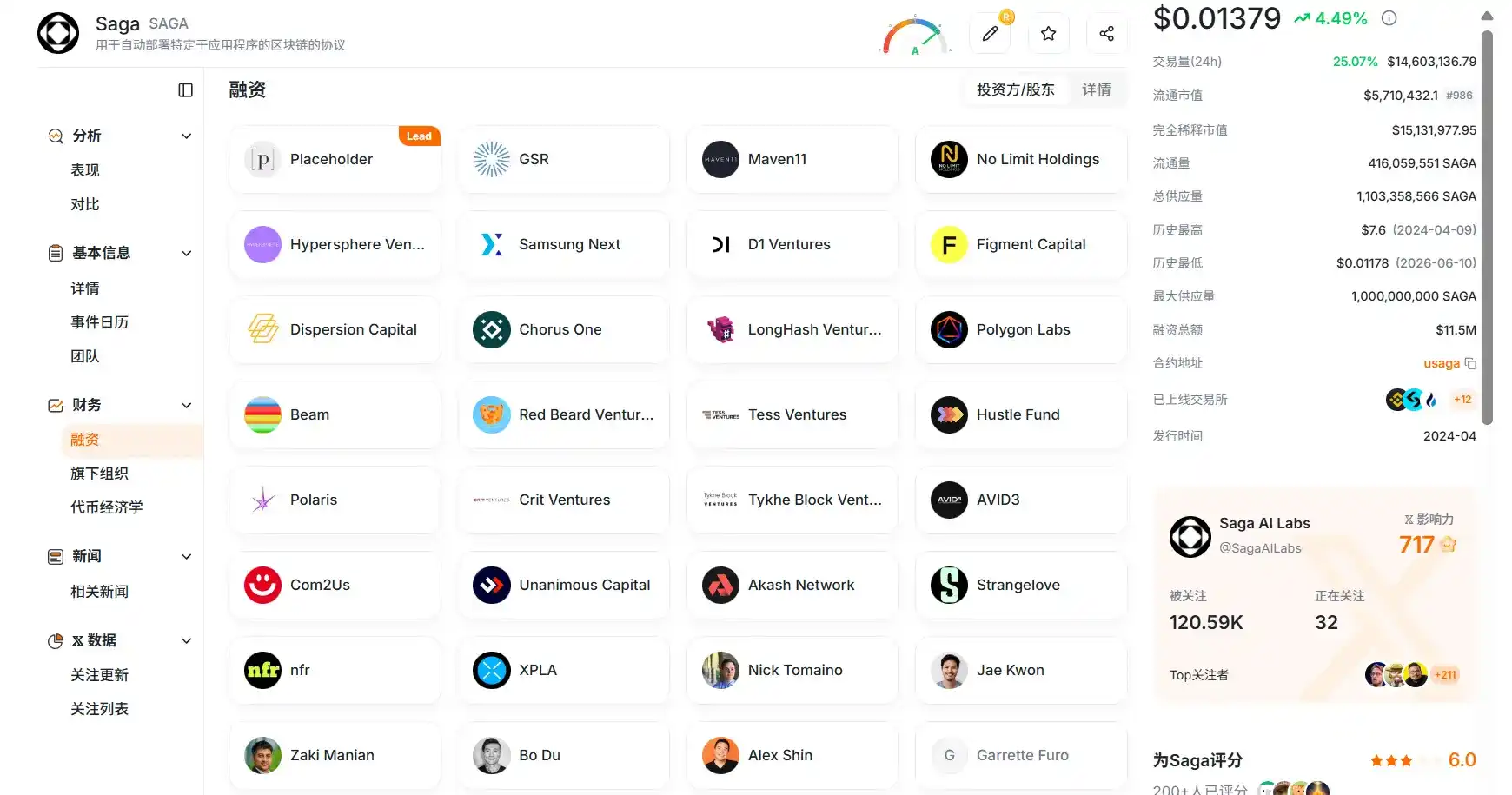Open the share icon button
The image size is (1512, 795).
coord(1106,34)
